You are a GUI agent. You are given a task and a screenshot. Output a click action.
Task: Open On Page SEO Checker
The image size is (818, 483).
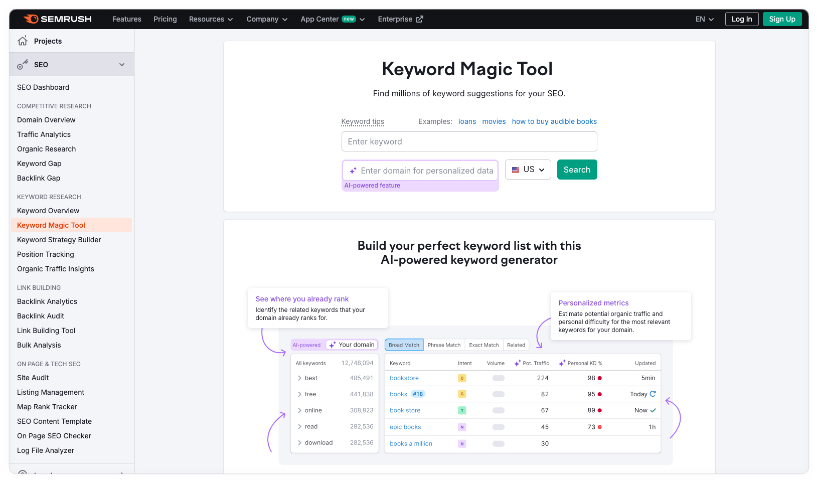(x=54, y=436)
